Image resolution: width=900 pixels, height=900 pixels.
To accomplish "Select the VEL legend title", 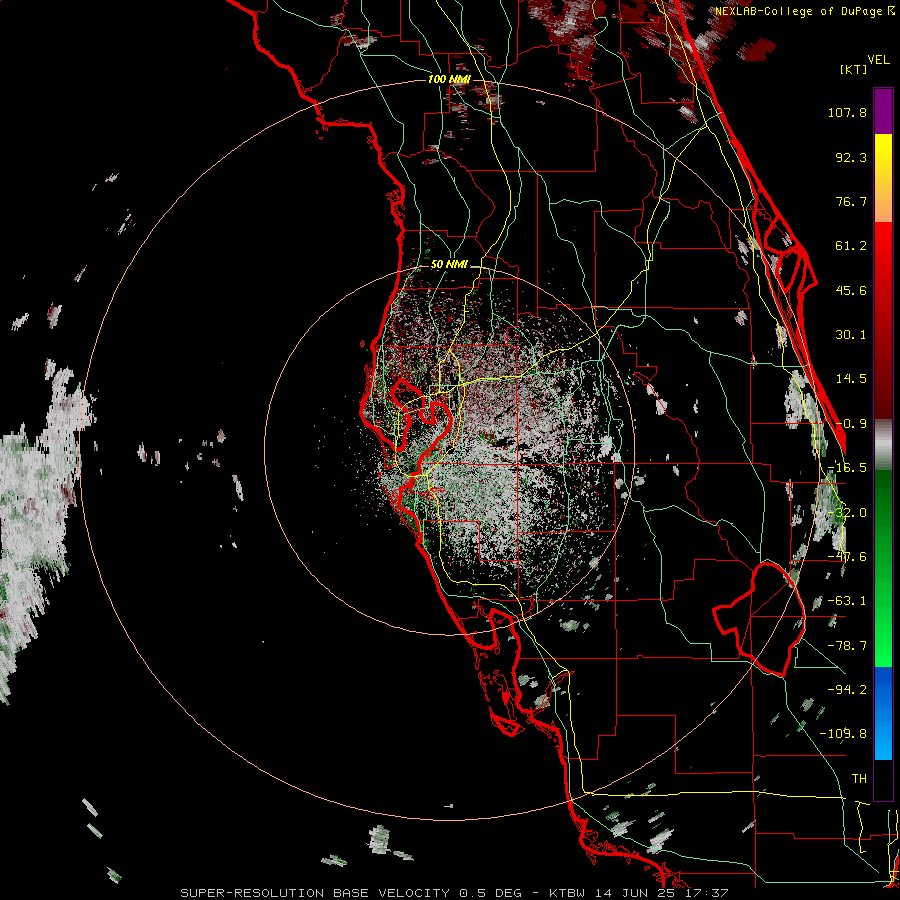I will pyautogui.click(x=878, y=60).
